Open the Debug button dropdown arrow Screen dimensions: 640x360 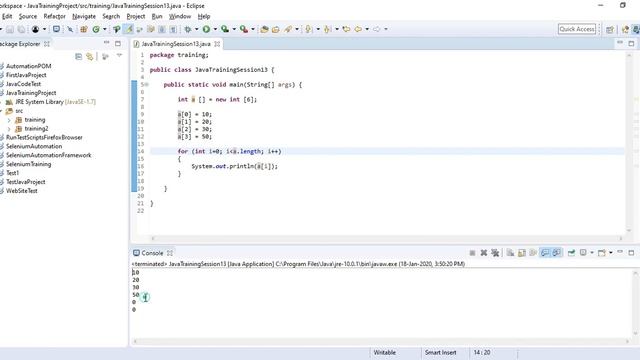tap(196, 29)
